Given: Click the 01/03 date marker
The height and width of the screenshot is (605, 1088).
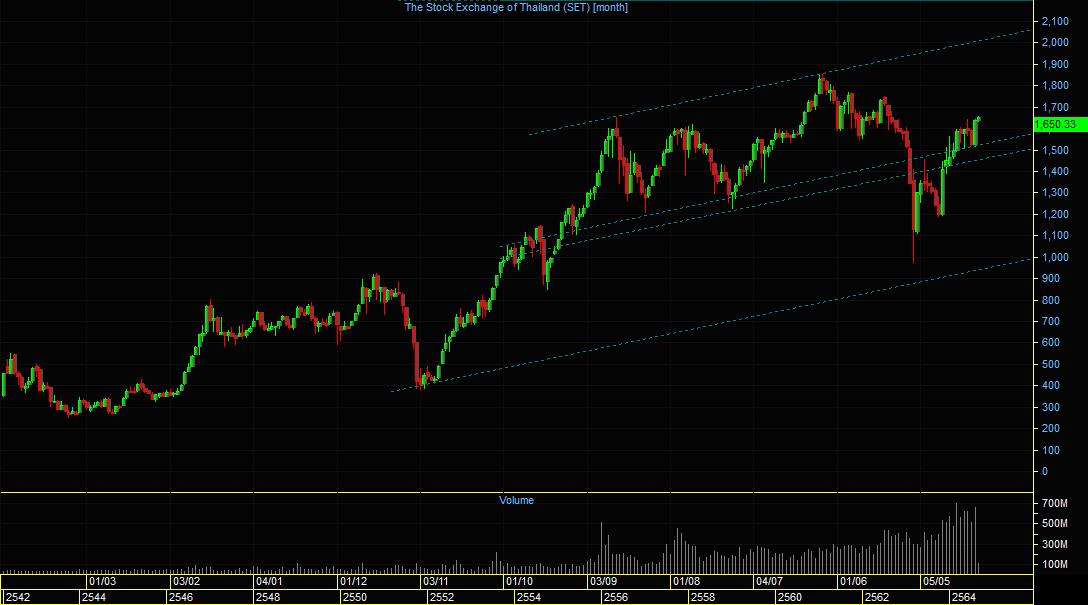Looking at the screenshot, I should click(x=102, y=581).
